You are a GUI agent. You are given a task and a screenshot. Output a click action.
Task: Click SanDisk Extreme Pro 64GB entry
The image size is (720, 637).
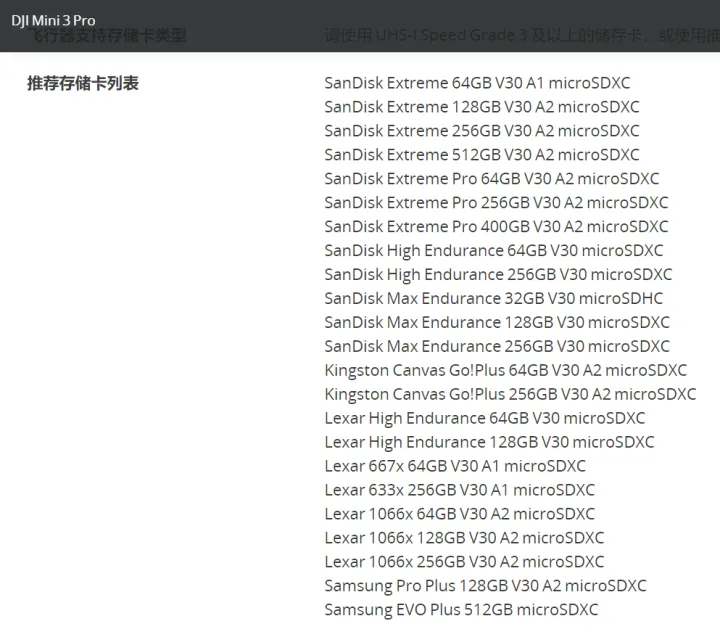point(491,179)
